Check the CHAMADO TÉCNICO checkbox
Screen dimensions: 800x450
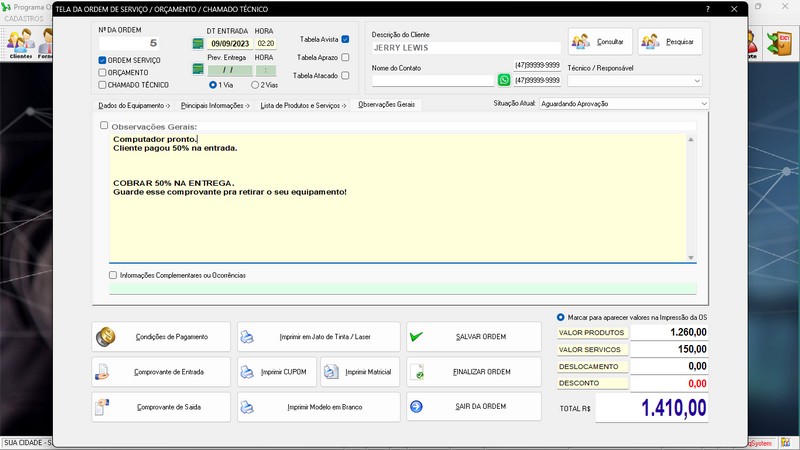tap(102, 85)
